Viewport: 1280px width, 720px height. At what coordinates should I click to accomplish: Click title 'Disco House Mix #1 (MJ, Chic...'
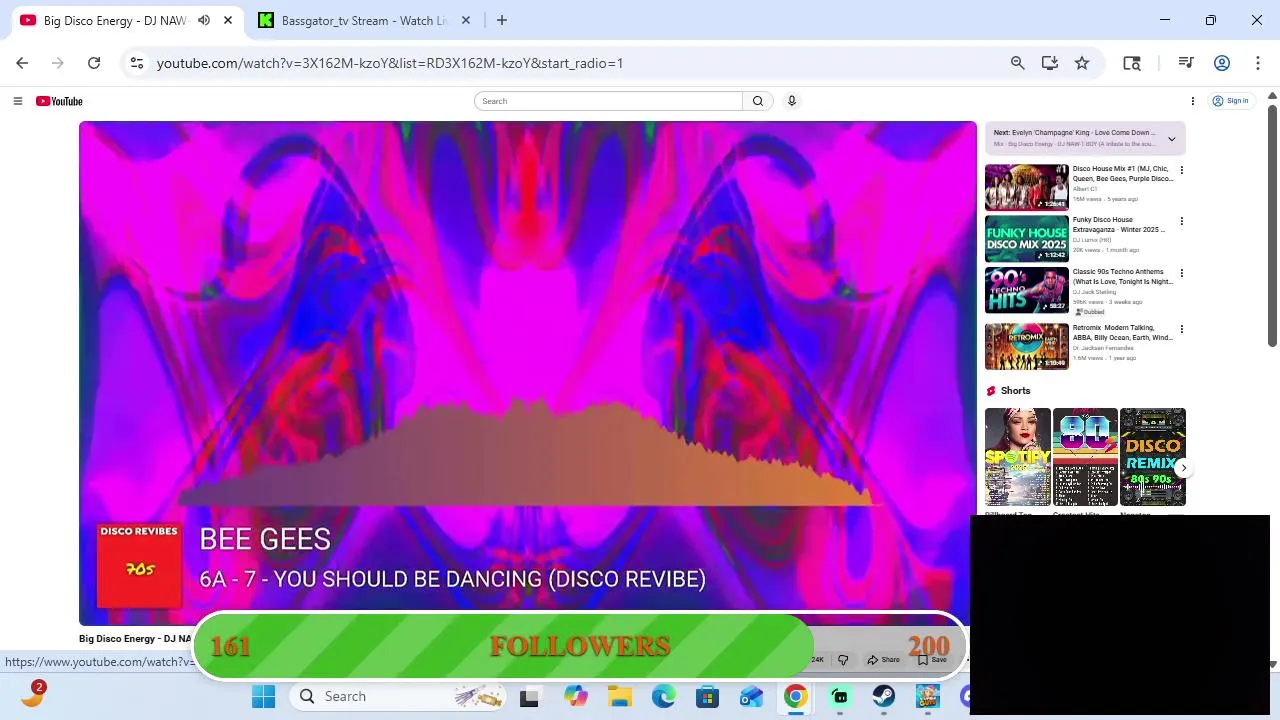pyautogui.click(x=1123, y=174)
